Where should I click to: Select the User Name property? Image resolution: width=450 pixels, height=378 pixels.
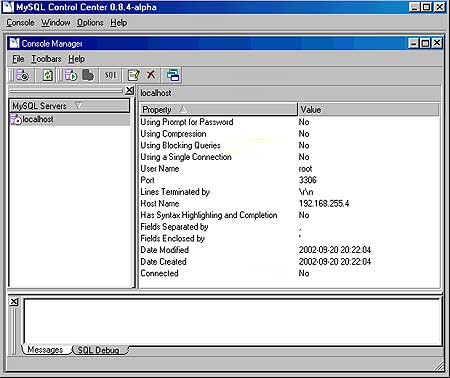(160, 169)
